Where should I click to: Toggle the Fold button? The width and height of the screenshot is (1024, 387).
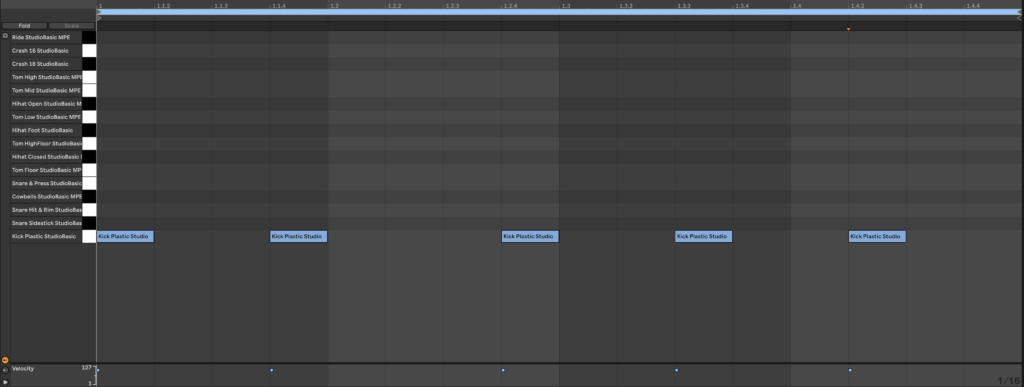(x=24, y=26)
